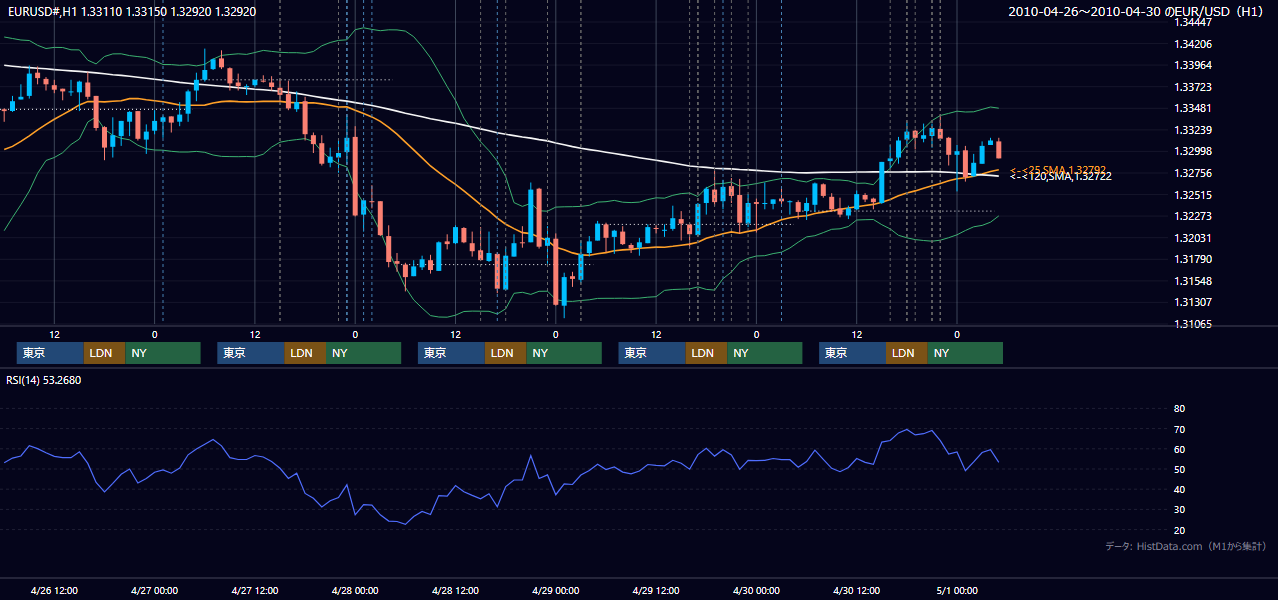Screen dimensions: 1278x600
Task: Select price axis value 1.31548
Action: [1193, 281]
